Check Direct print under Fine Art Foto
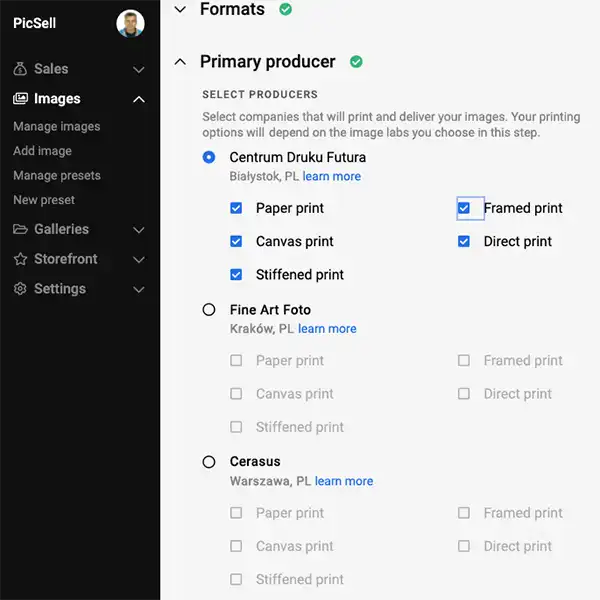Image resolution: width=600 pixels, height=600 pixels. [464, 394]
